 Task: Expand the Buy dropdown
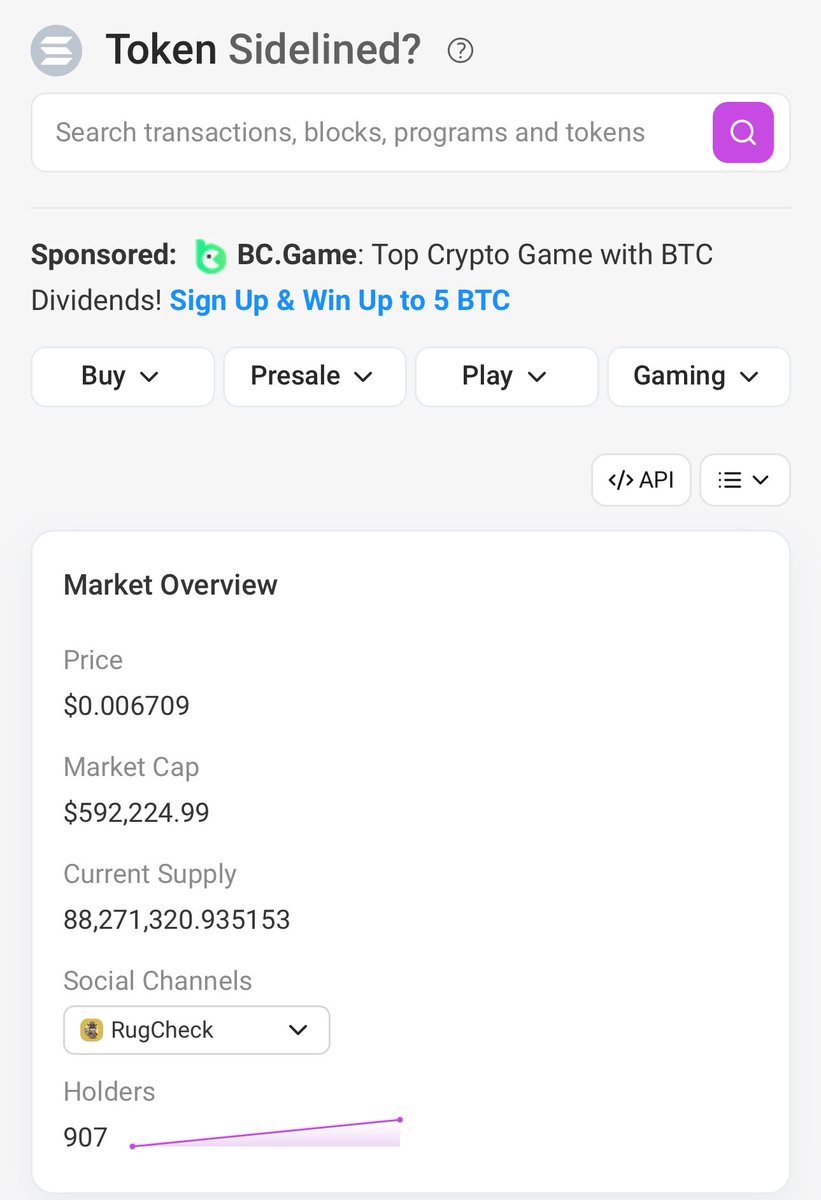pos(123,376)
